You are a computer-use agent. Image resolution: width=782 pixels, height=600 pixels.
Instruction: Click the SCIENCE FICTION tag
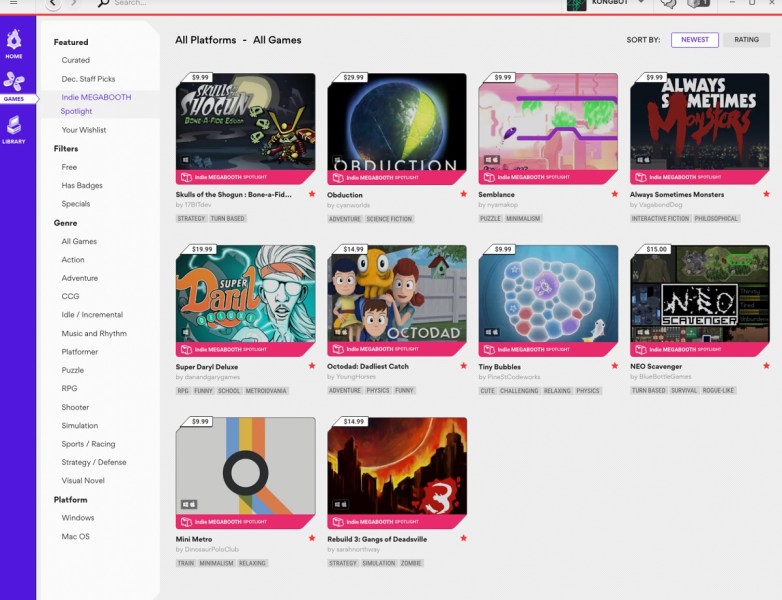389,219
